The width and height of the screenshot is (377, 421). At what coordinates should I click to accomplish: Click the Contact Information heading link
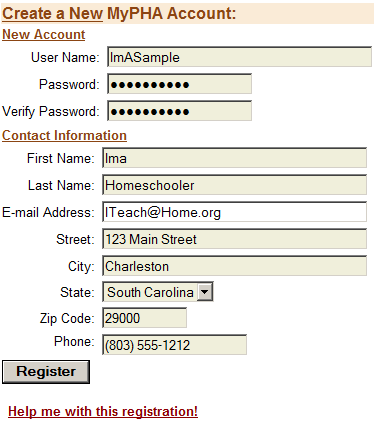pos(64,136)
